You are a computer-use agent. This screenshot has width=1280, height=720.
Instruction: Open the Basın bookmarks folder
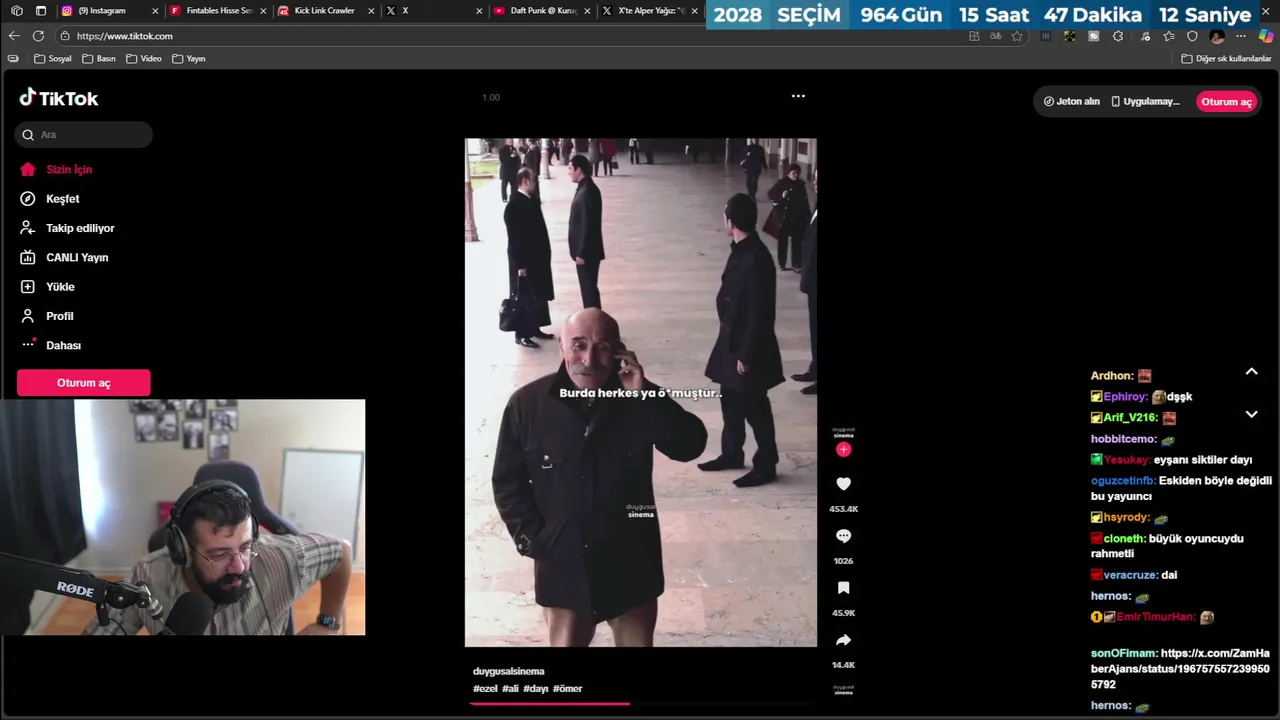coord(99,59)
